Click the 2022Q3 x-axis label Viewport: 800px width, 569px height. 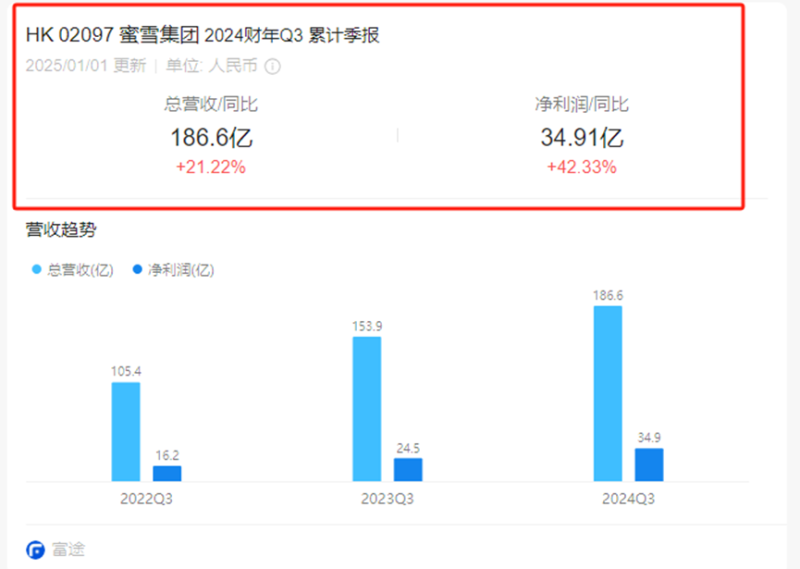(146, 497)
